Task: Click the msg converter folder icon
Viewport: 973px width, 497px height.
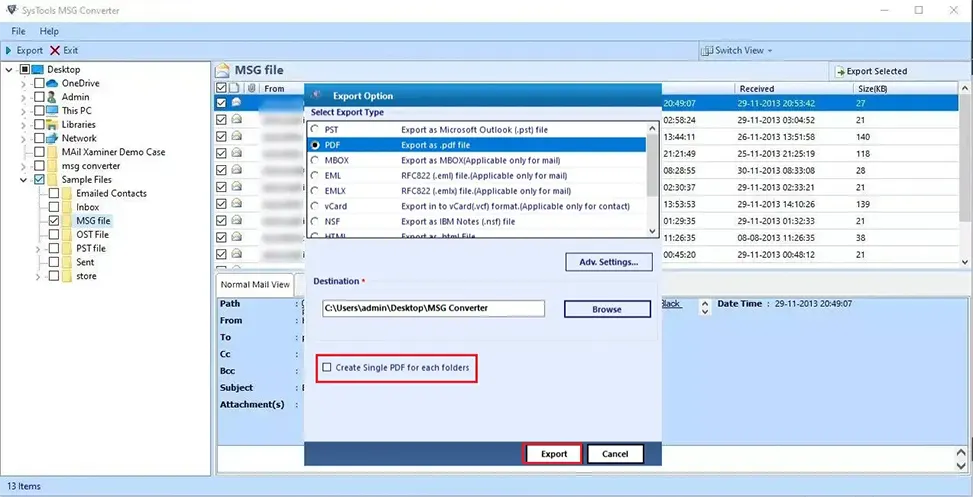Action: (x=53, y=166)
